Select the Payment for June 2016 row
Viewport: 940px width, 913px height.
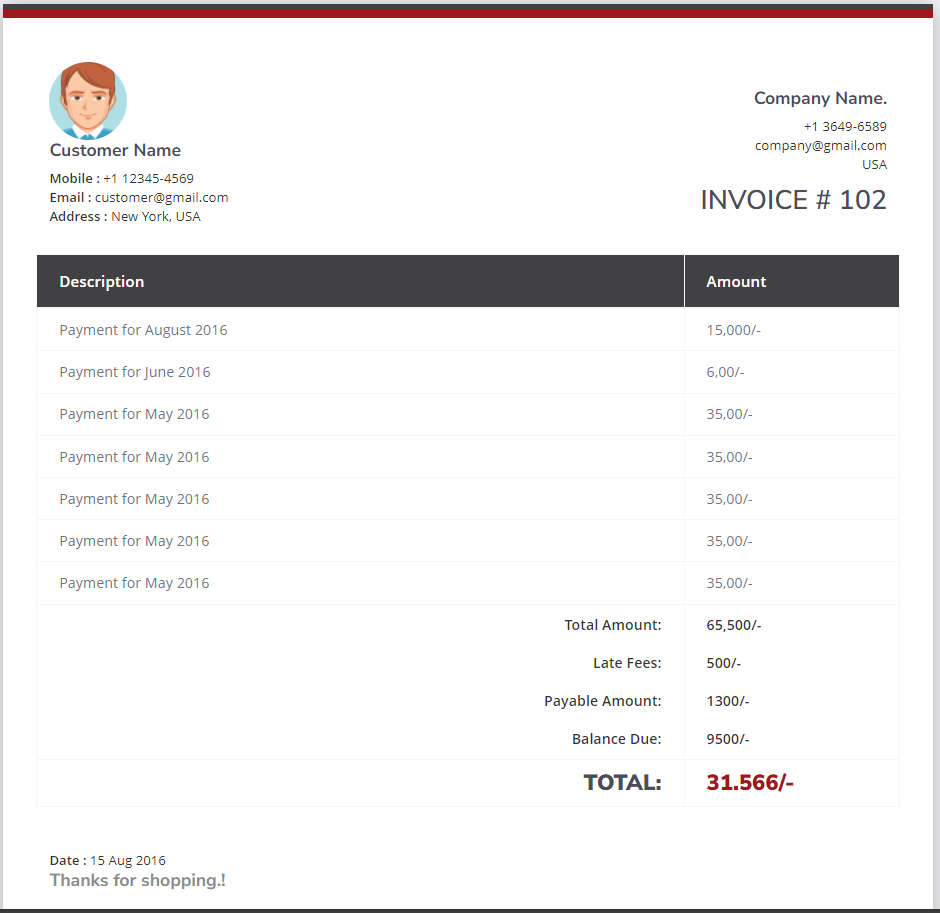pos(135,372)
